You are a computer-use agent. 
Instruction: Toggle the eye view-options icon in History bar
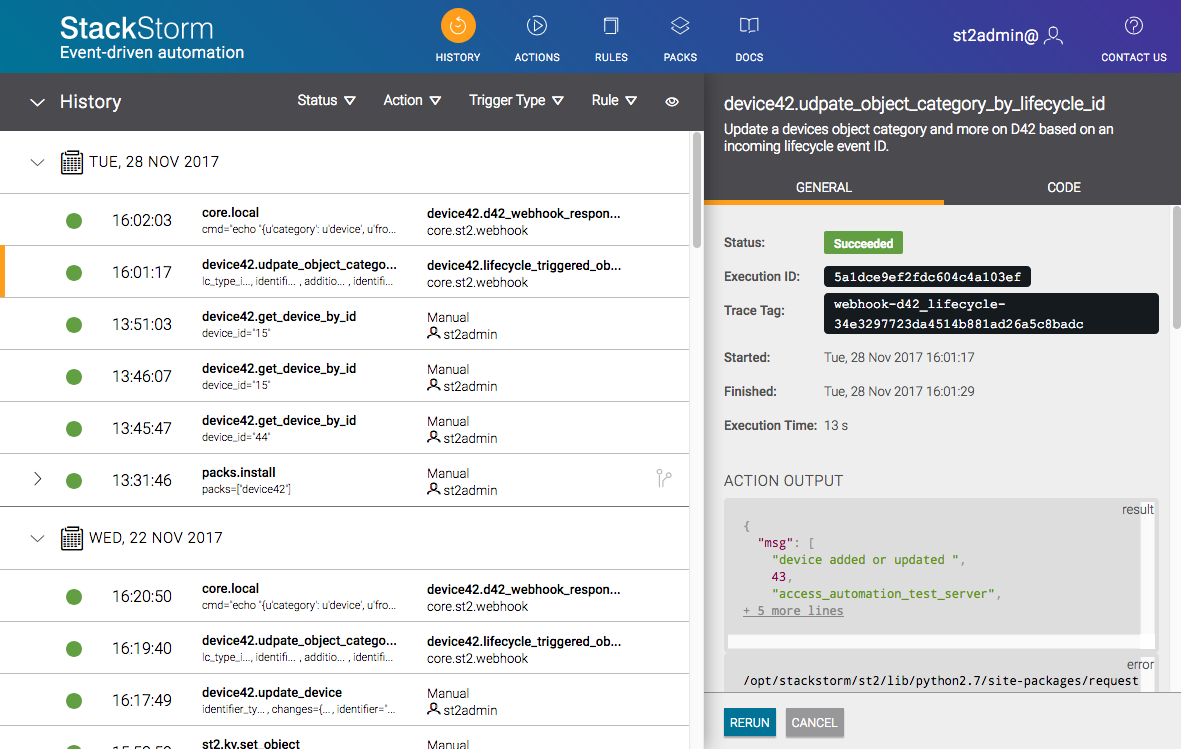click(x=672, y=102)
